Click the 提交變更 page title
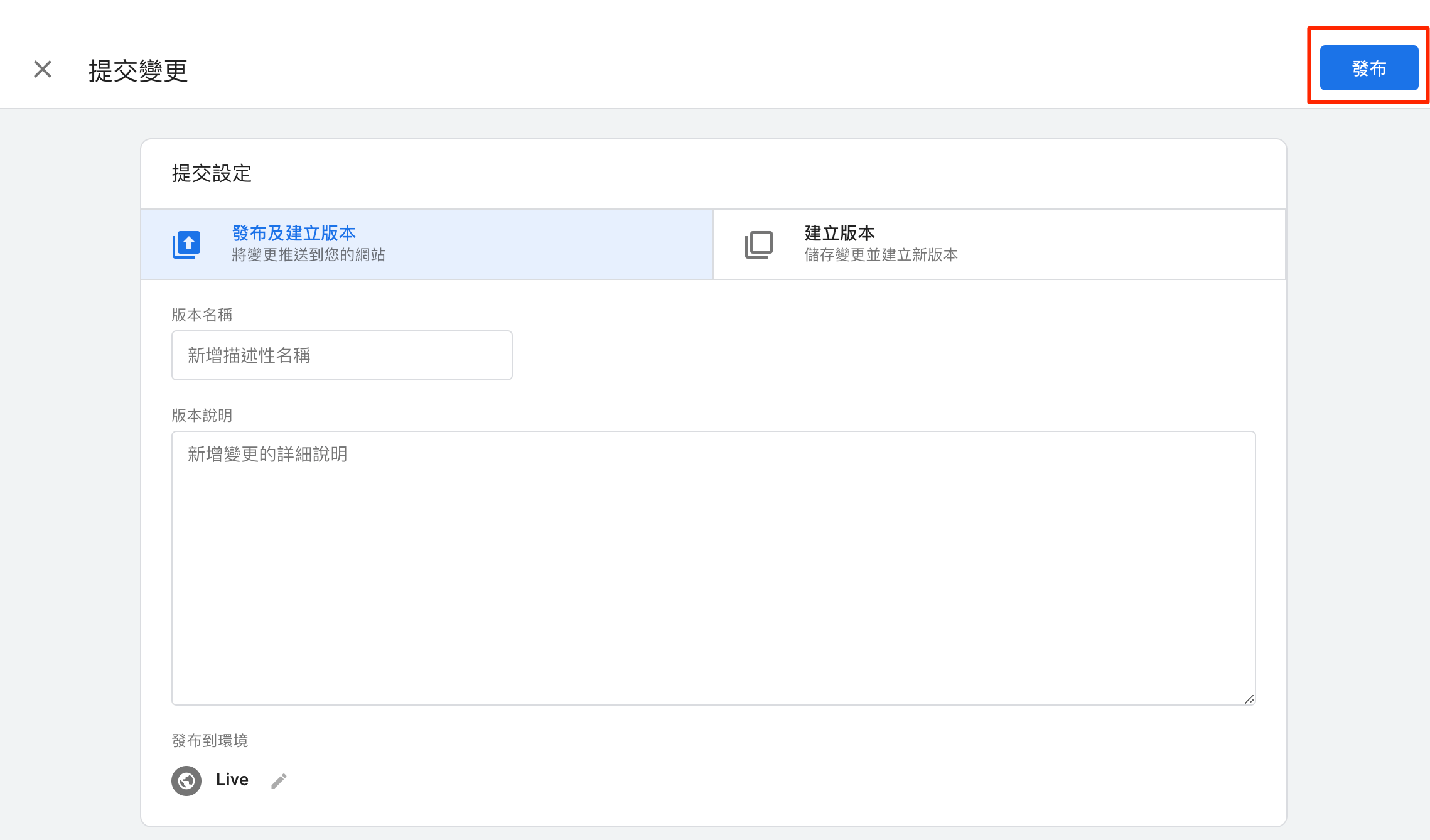This screenshot has height=840, width=1430. pos(138,70)
